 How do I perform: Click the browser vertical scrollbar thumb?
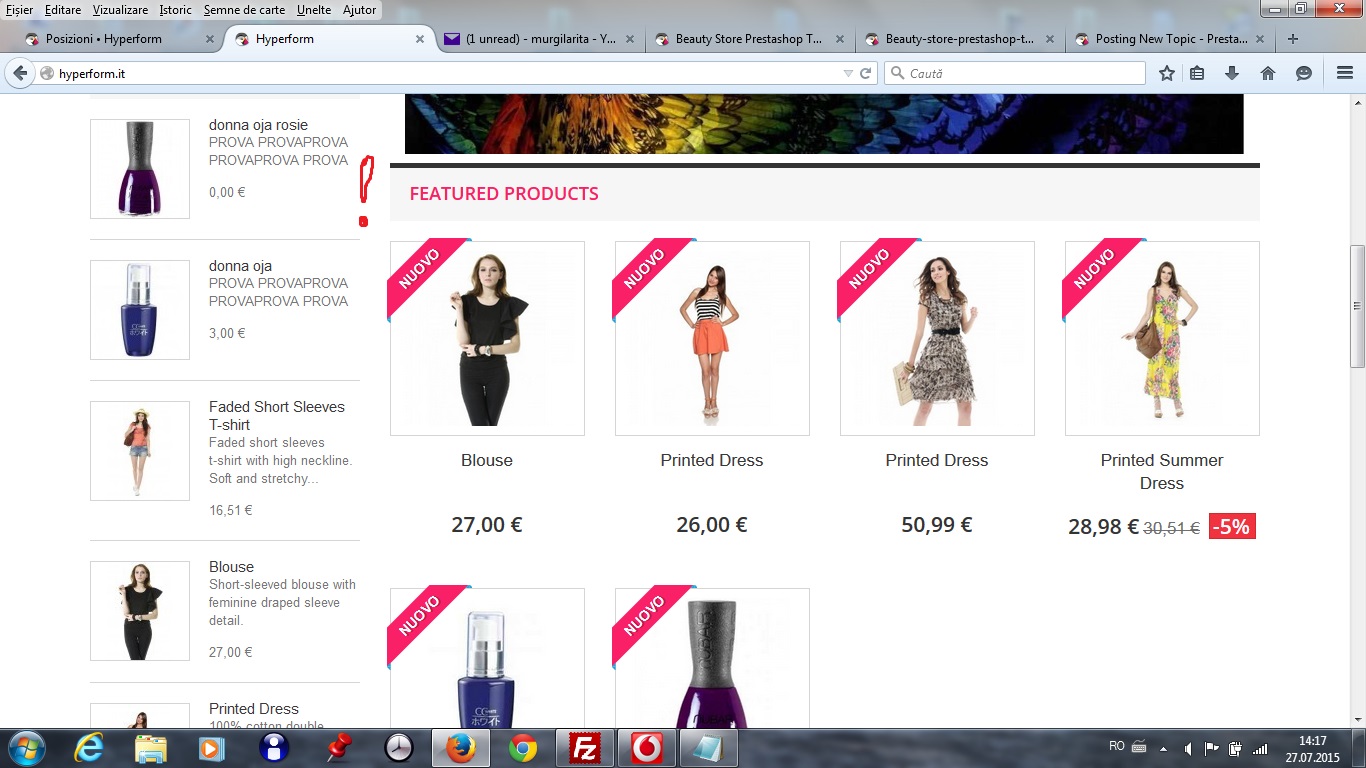1357,305
